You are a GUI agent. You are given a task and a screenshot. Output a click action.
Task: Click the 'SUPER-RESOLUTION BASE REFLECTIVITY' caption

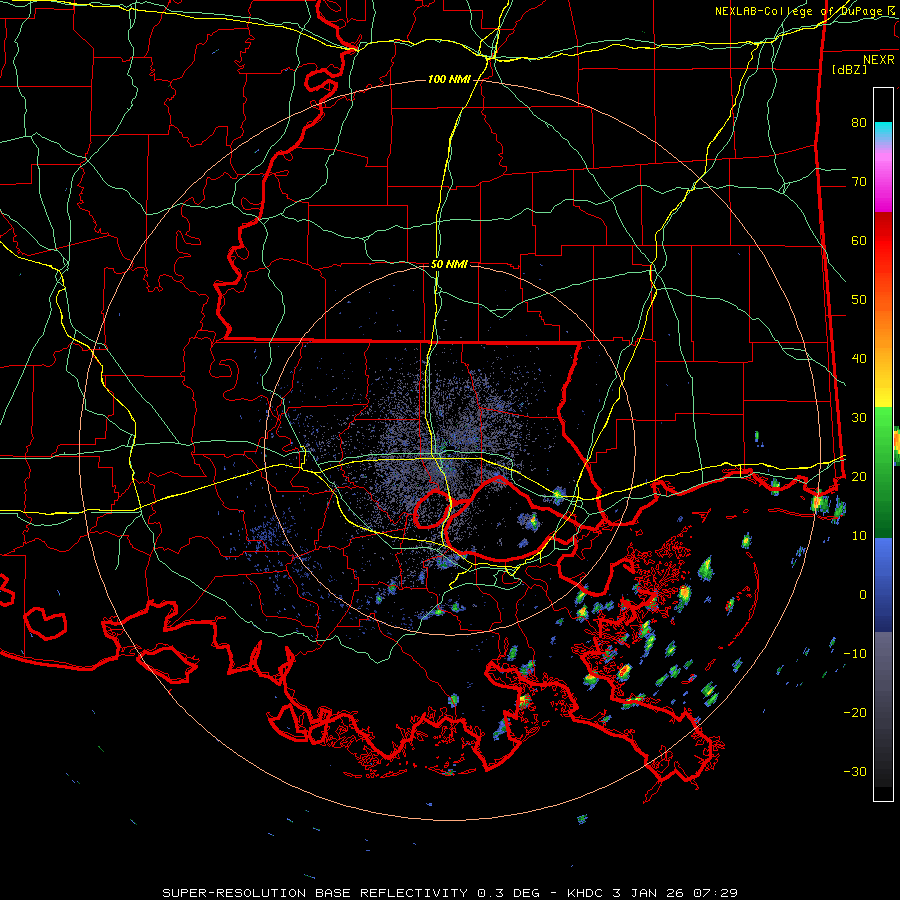click(315, 893)
